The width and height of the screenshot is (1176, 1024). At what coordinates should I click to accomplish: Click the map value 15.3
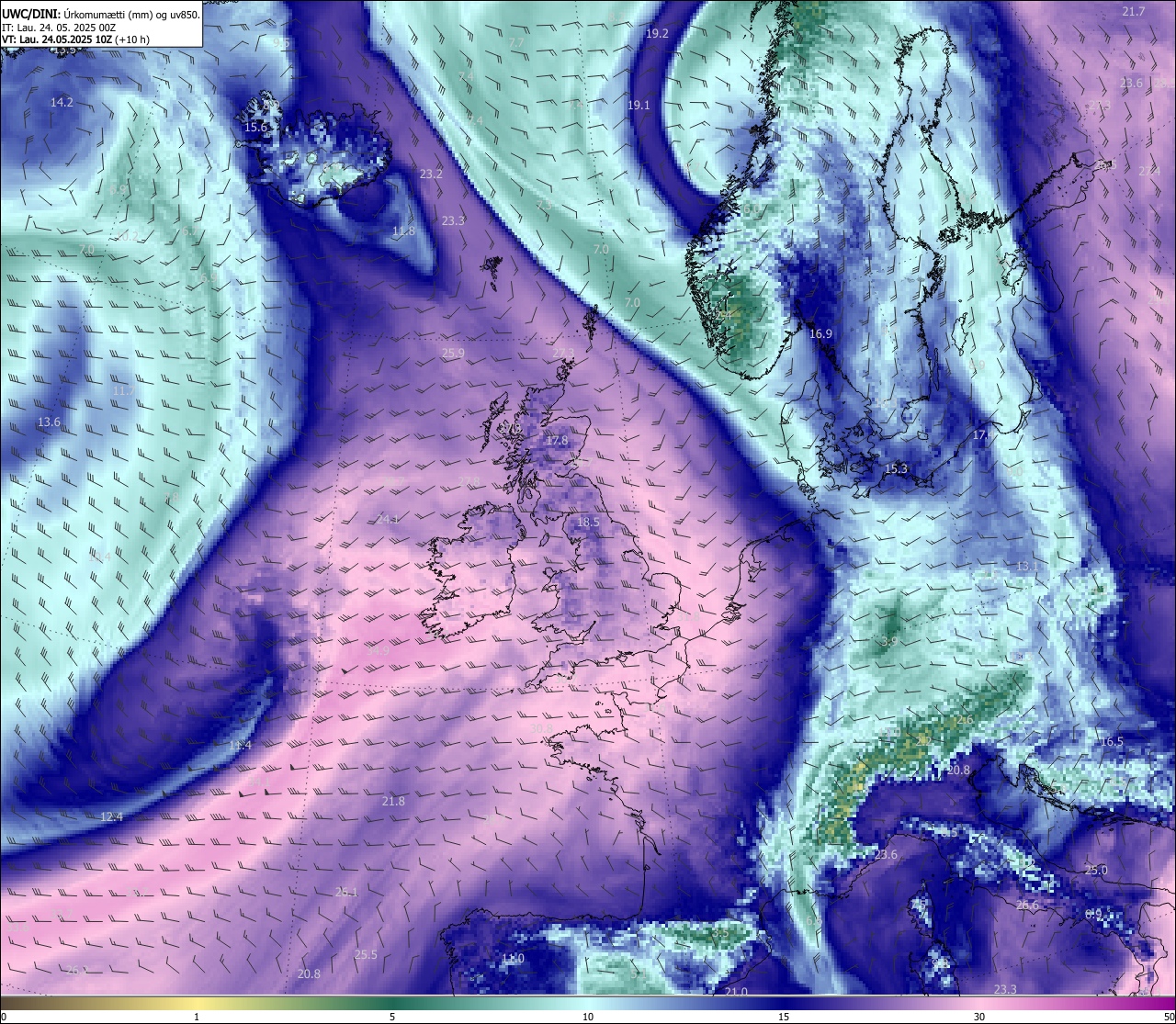[x=896, y=469]
